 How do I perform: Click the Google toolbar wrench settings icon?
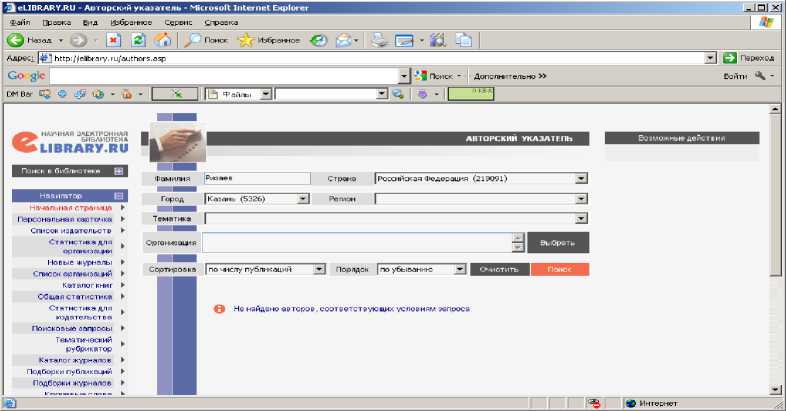(760, 76)
